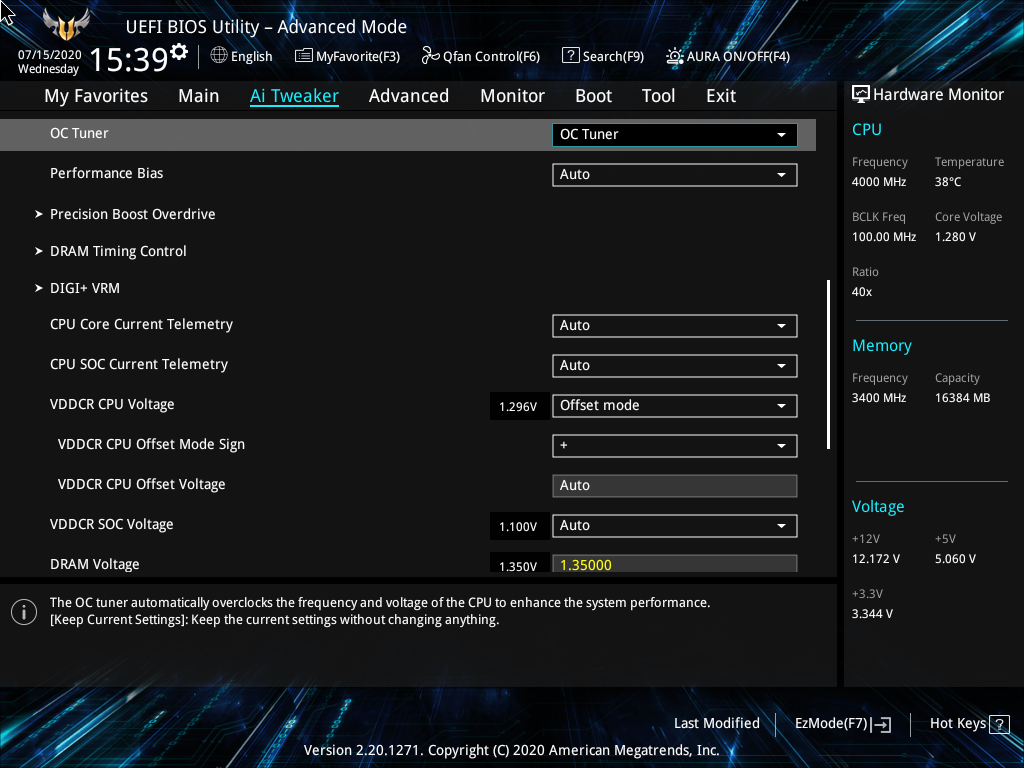
Task: Toggle AURA ON/OFF(F4)
Action: click(728, 56)
